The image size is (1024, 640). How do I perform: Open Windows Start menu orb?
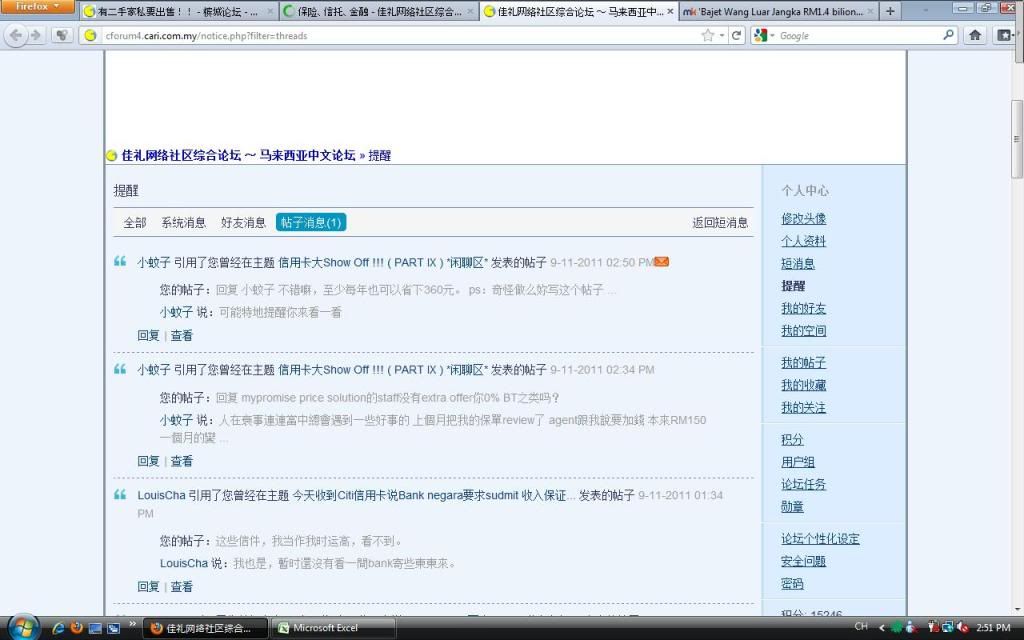pos(22,627)
